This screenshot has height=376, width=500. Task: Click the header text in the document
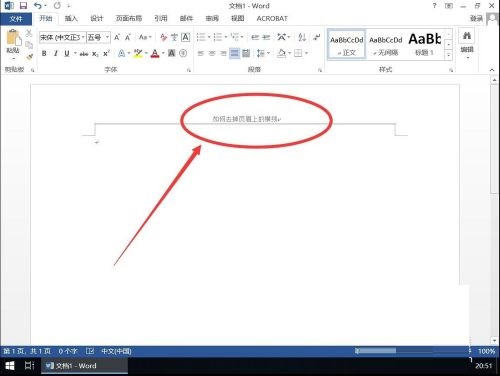tap(246, 119)
